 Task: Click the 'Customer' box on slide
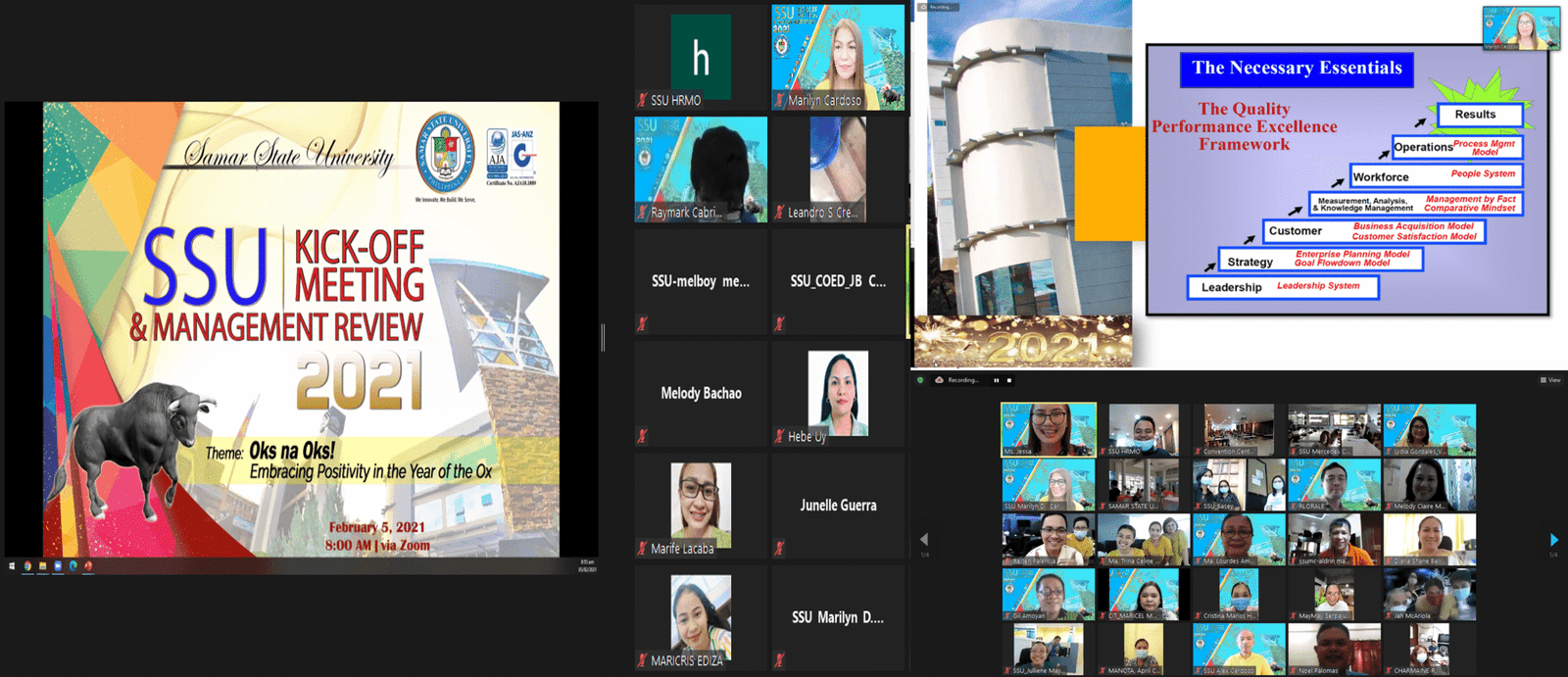click(1374, 231)
